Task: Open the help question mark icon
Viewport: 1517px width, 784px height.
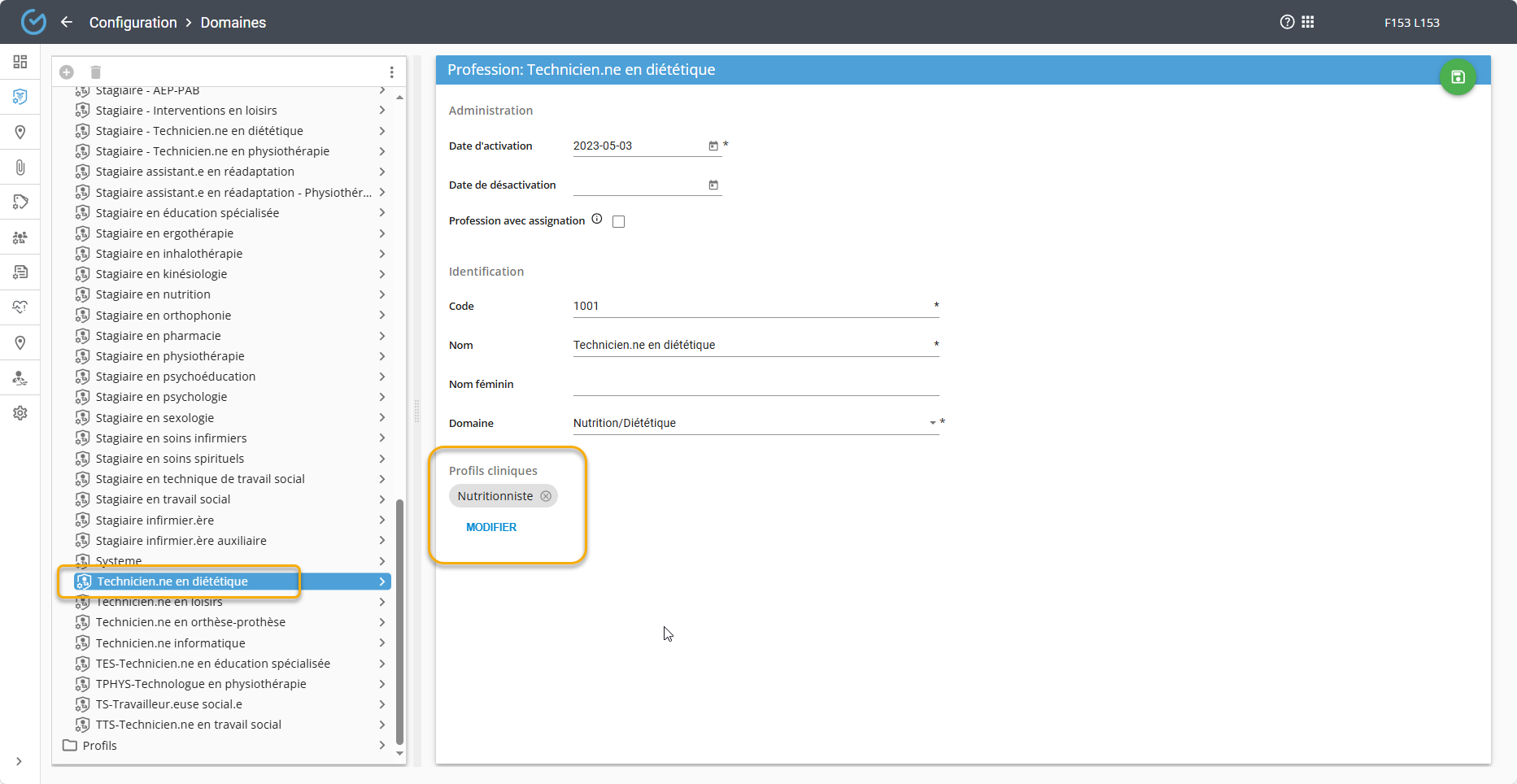Action: click(x=1287, y=22)
